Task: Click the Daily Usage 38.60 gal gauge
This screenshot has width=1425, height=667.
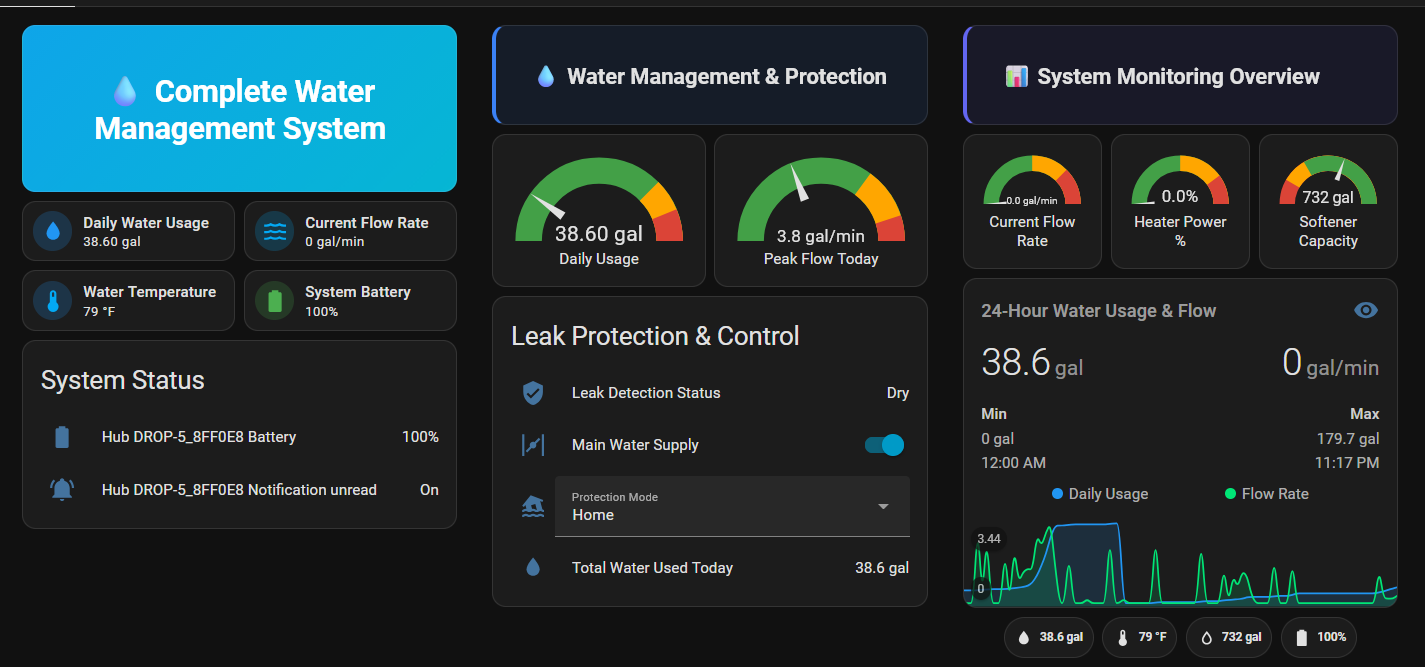Action: [599, 211]
